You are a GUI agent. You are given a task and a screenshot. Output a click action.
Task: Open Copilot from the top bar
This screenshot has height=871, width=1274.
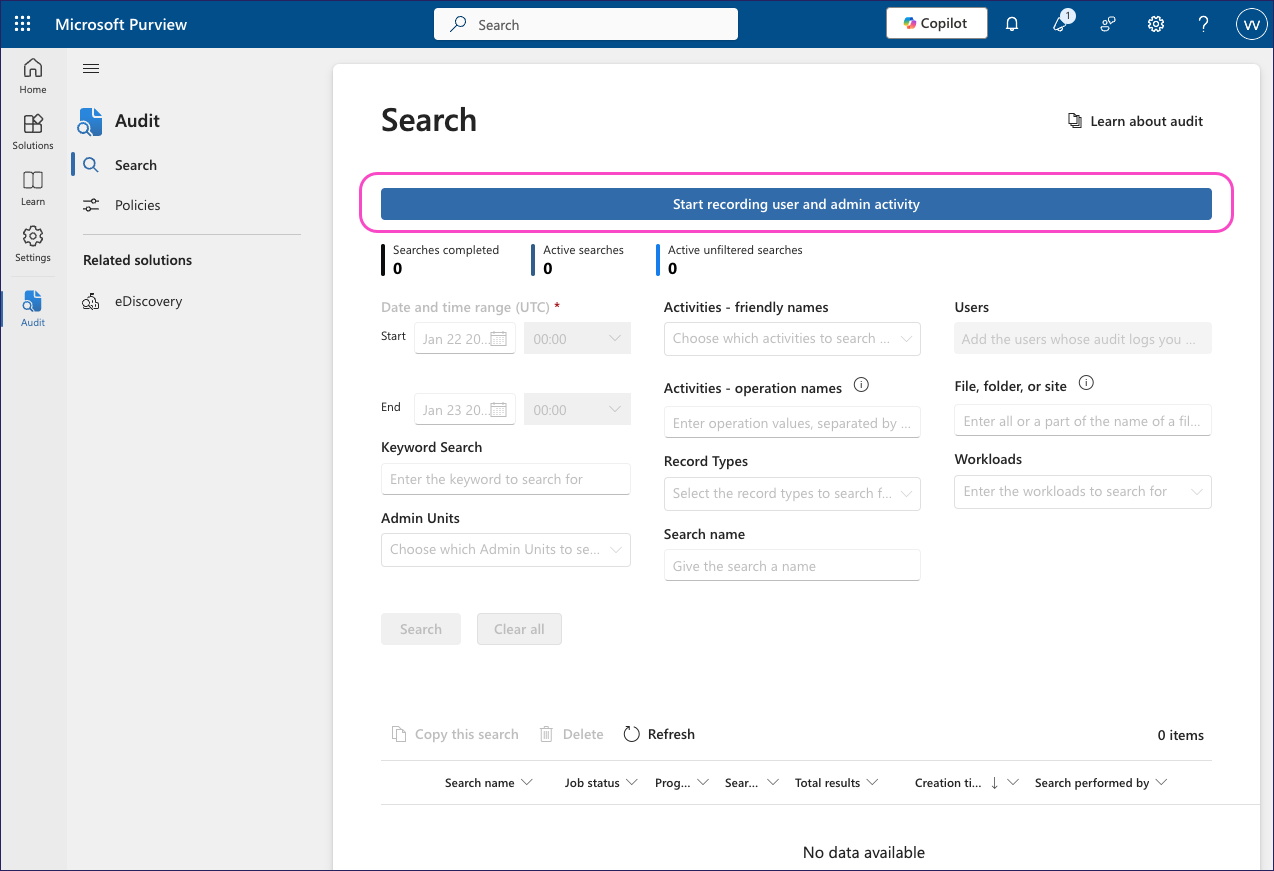point(936,22)
